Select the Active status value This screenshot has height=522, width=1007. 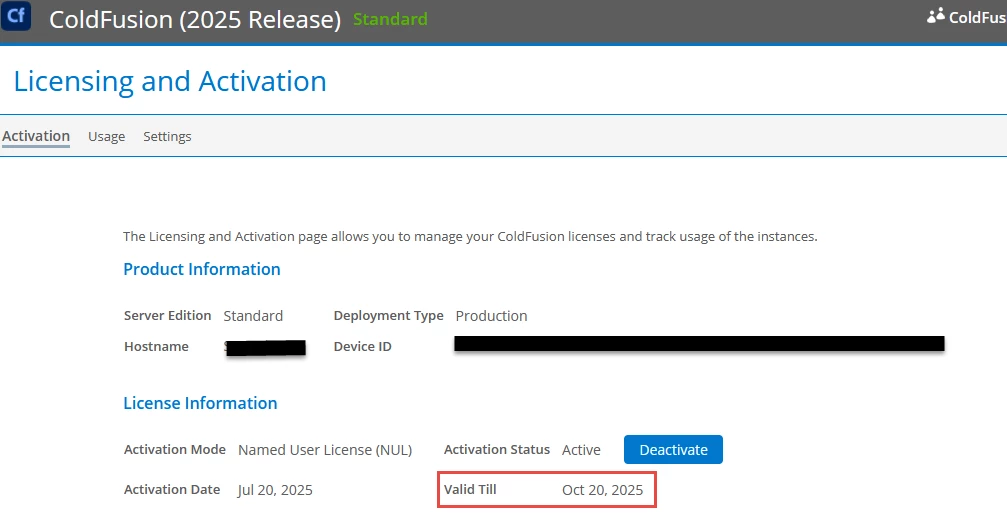pyautogui.click(x=581, y=450)
